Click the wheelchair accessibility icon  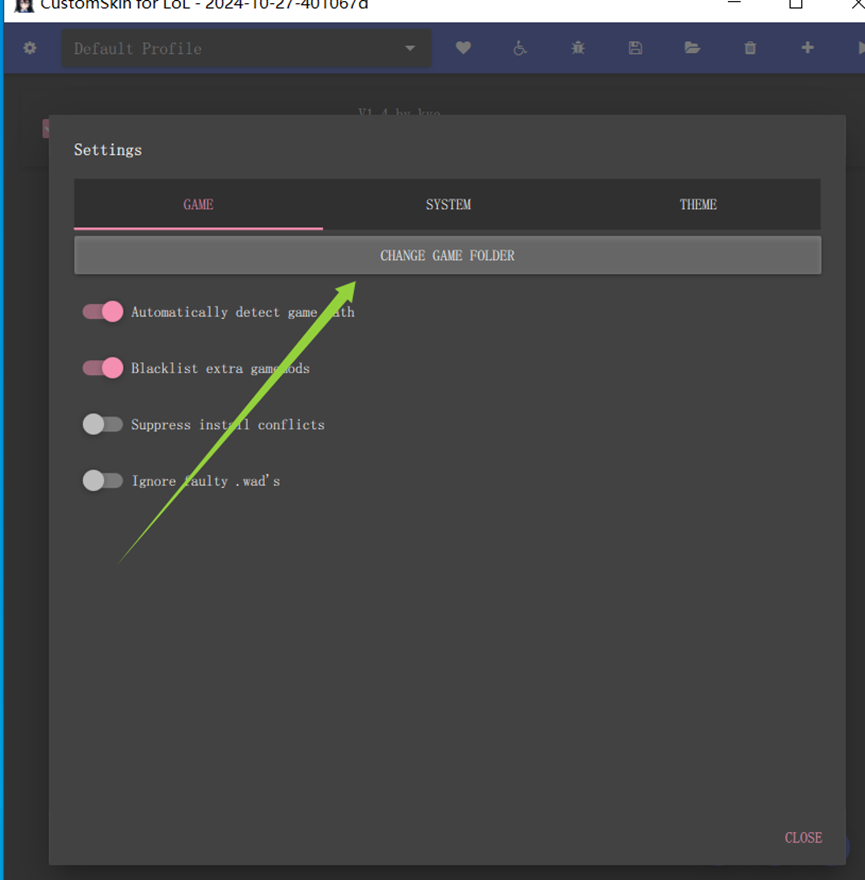520,48
